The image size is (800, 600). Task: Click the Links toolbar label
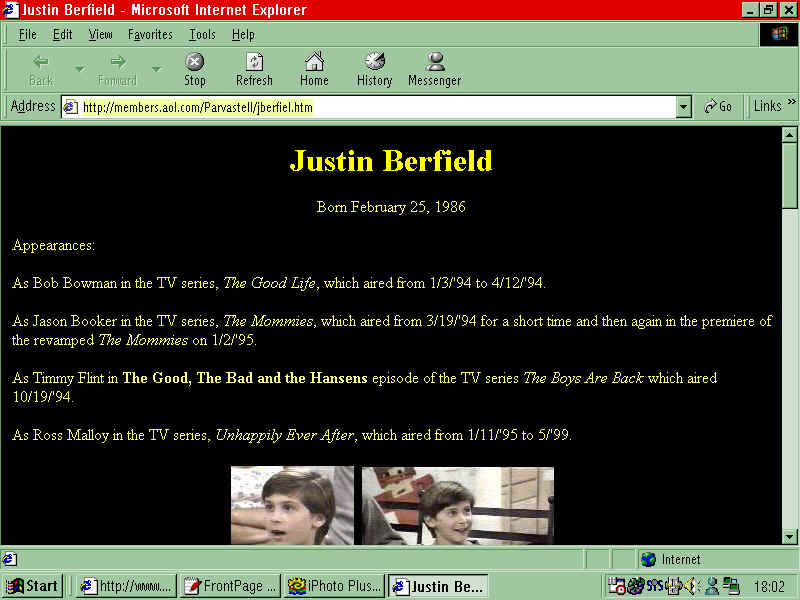point(767,106)
